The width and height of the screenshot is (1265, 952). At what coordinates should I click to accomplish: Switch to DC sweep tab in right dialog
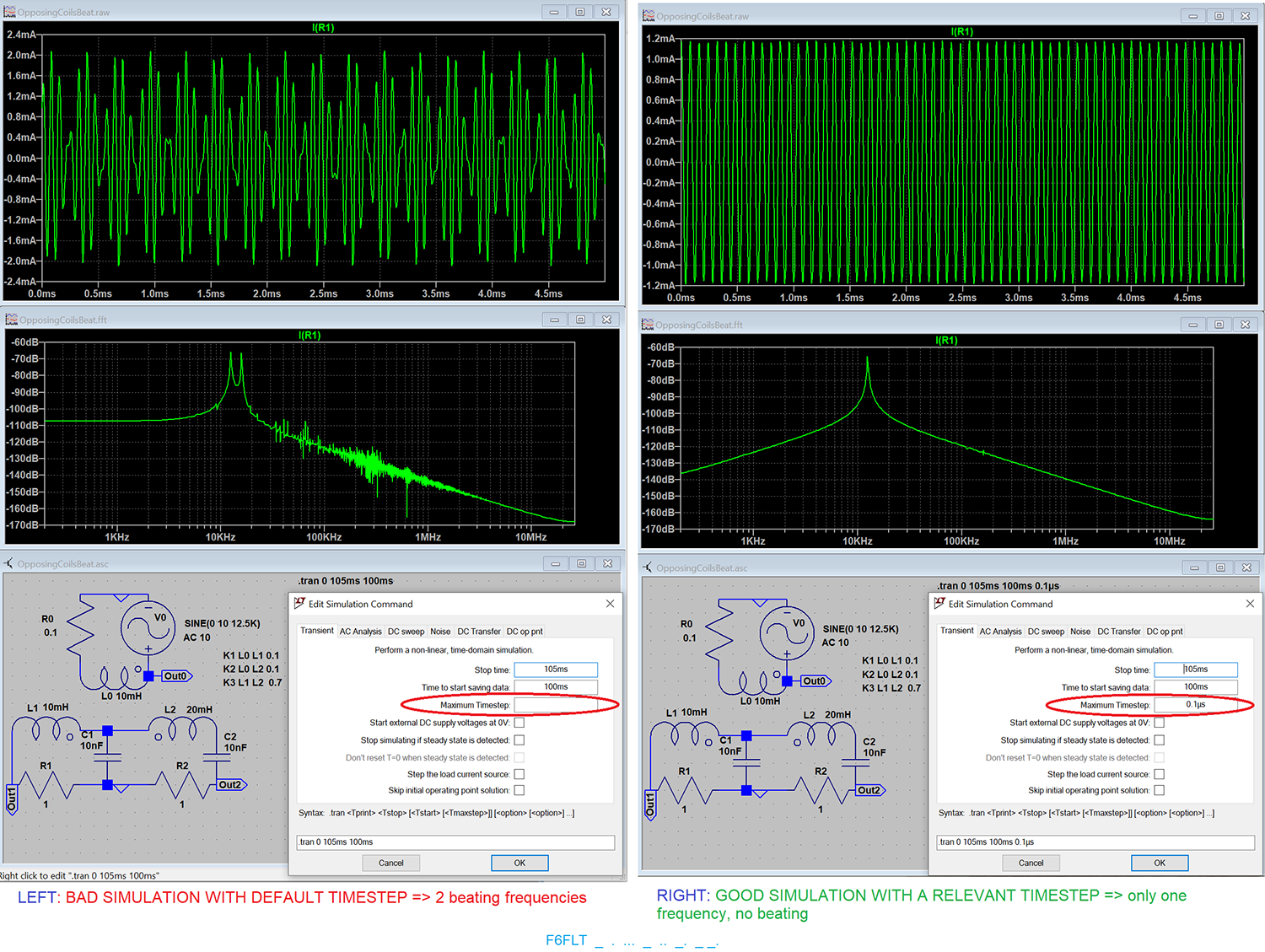1046,631
